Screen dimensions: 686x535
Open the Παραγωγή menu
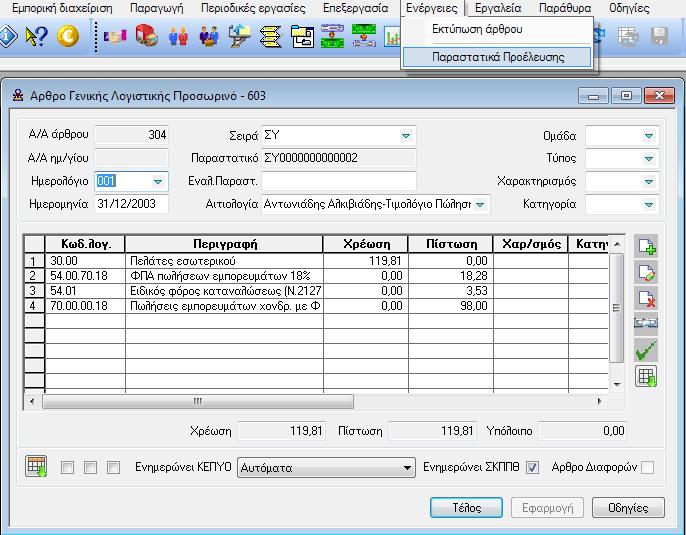pos(157,8)
